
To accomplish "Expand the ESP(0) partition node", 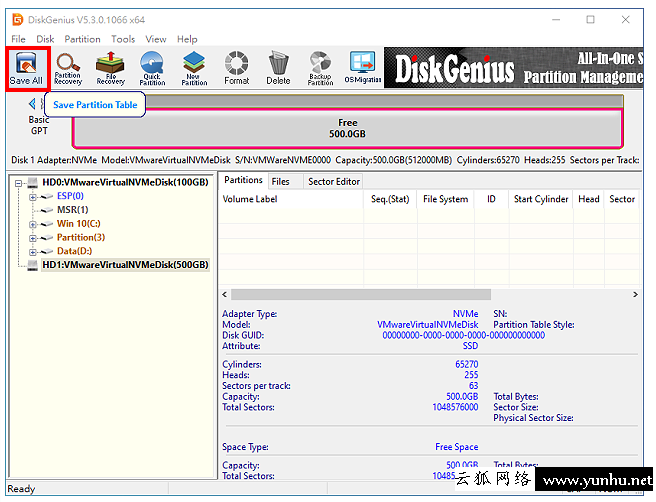I will tap(33, 197).
